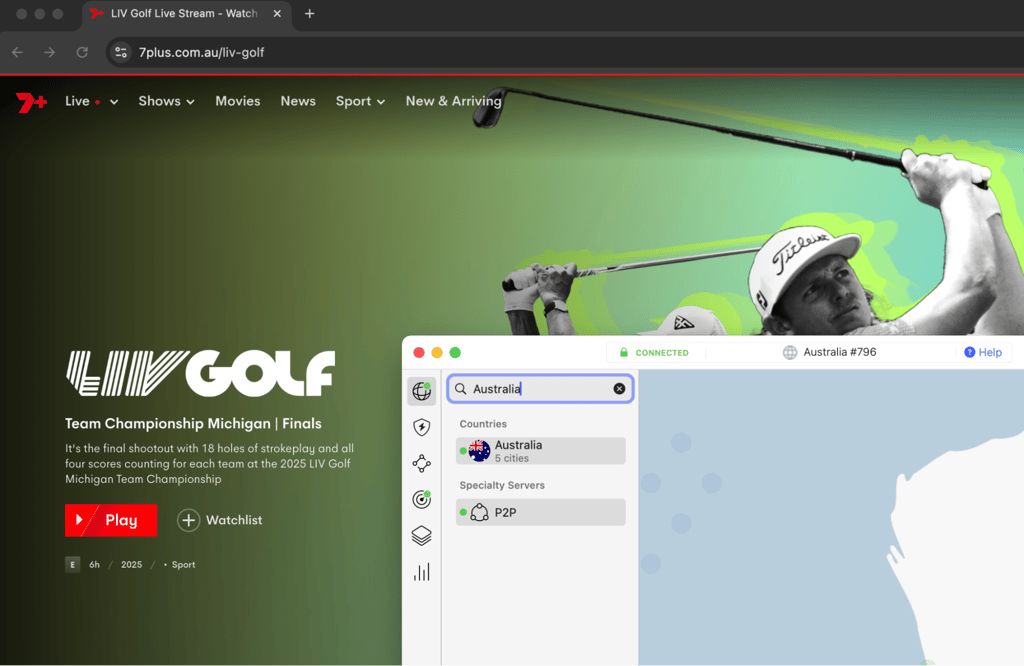The image size is (1024, 666).
Task: Open New & Arriving page
Action: (453, 101)
